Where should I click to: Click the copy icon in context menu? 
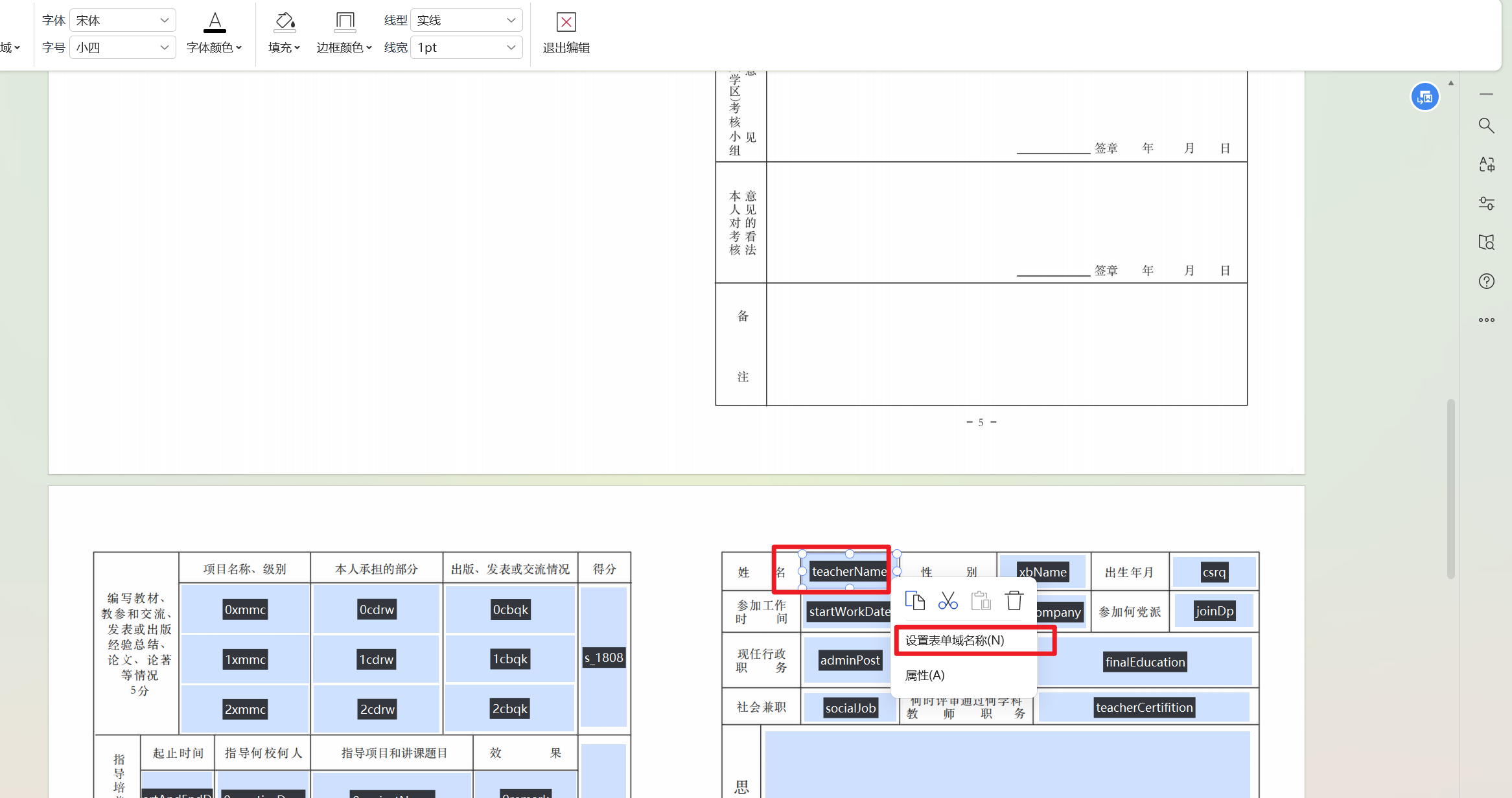(x=914, y=600)
